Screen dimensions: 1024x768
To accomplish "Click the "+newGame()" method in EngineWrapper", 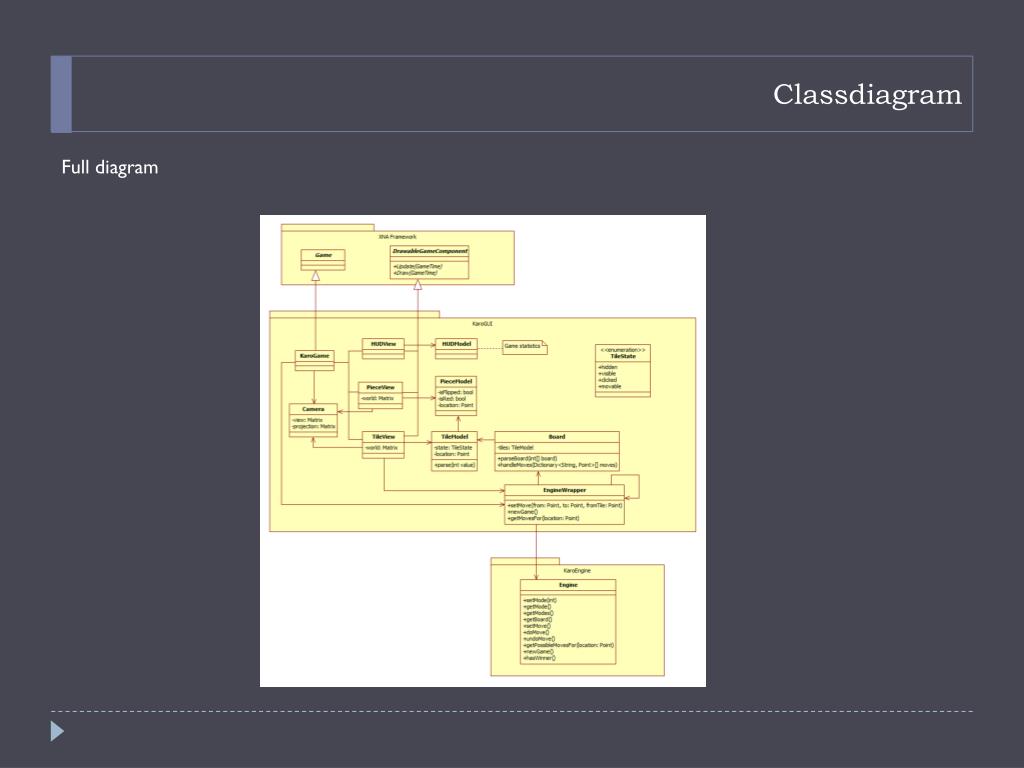I will pyautogui.click(x=522, y=512).
